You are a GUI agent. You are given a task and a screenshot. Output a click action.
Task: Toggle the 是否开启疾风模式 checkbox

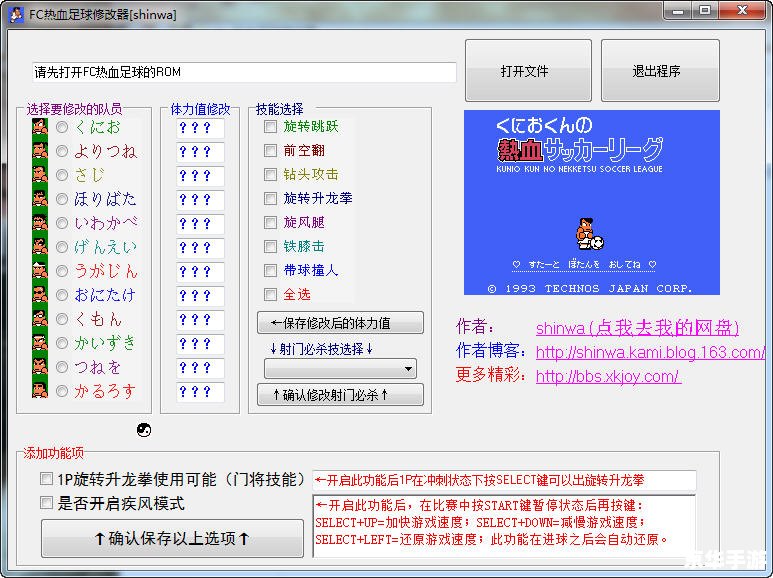46,503
